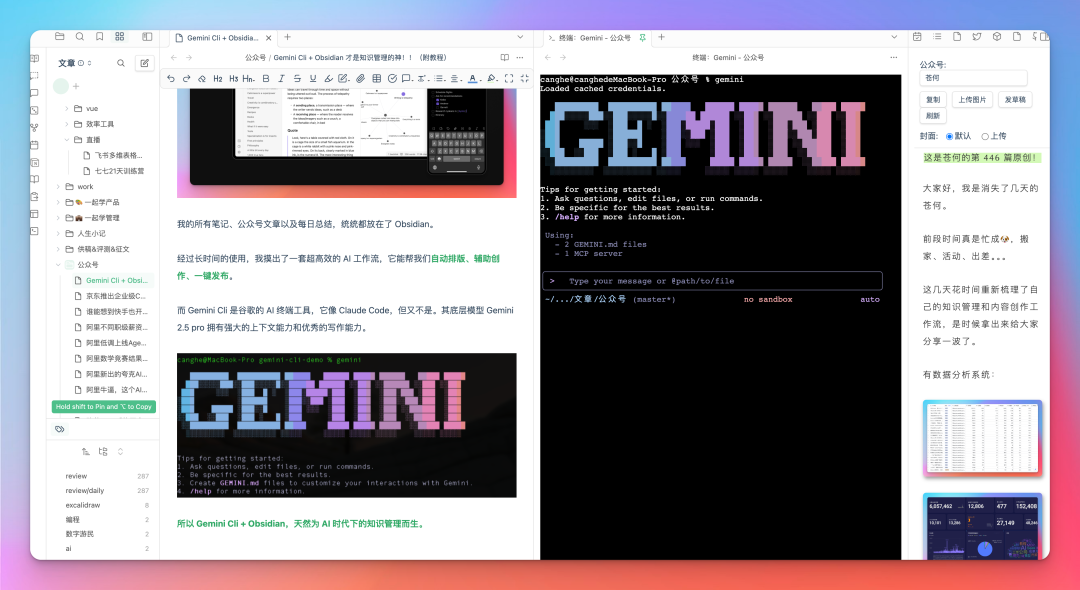The width and height of the screenshot is (1080, 590).
Task: Expand the 效率工具 folder
Action: 67,124
